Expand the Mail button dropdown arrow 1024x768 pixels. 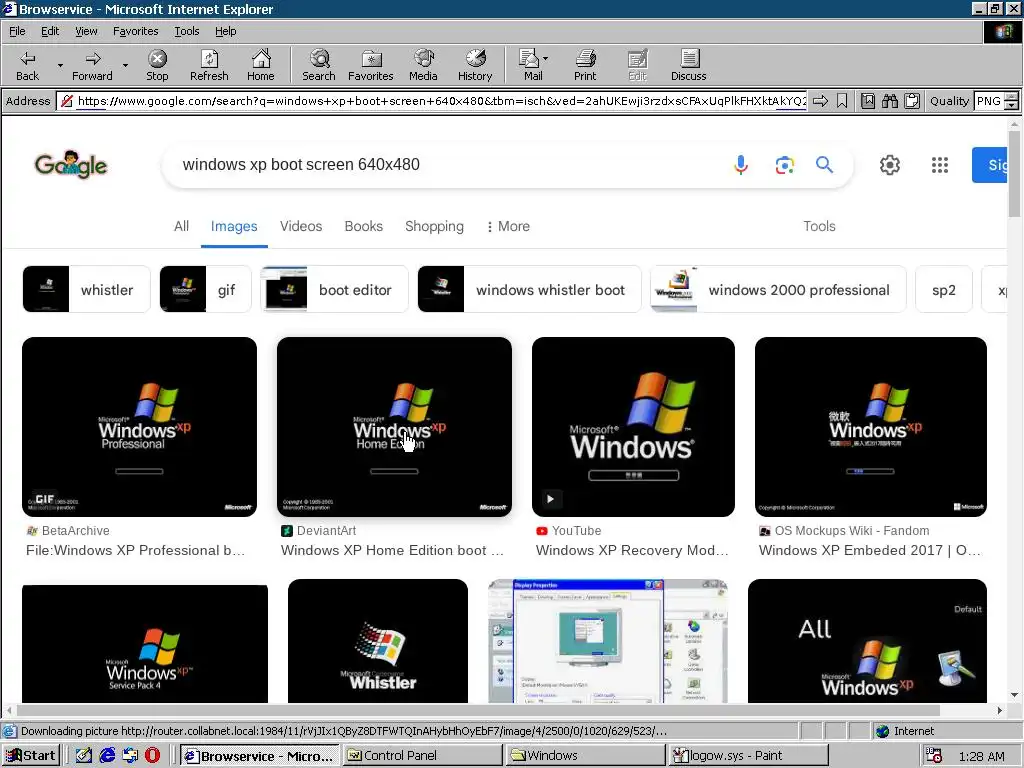click(x=546, y=59)
